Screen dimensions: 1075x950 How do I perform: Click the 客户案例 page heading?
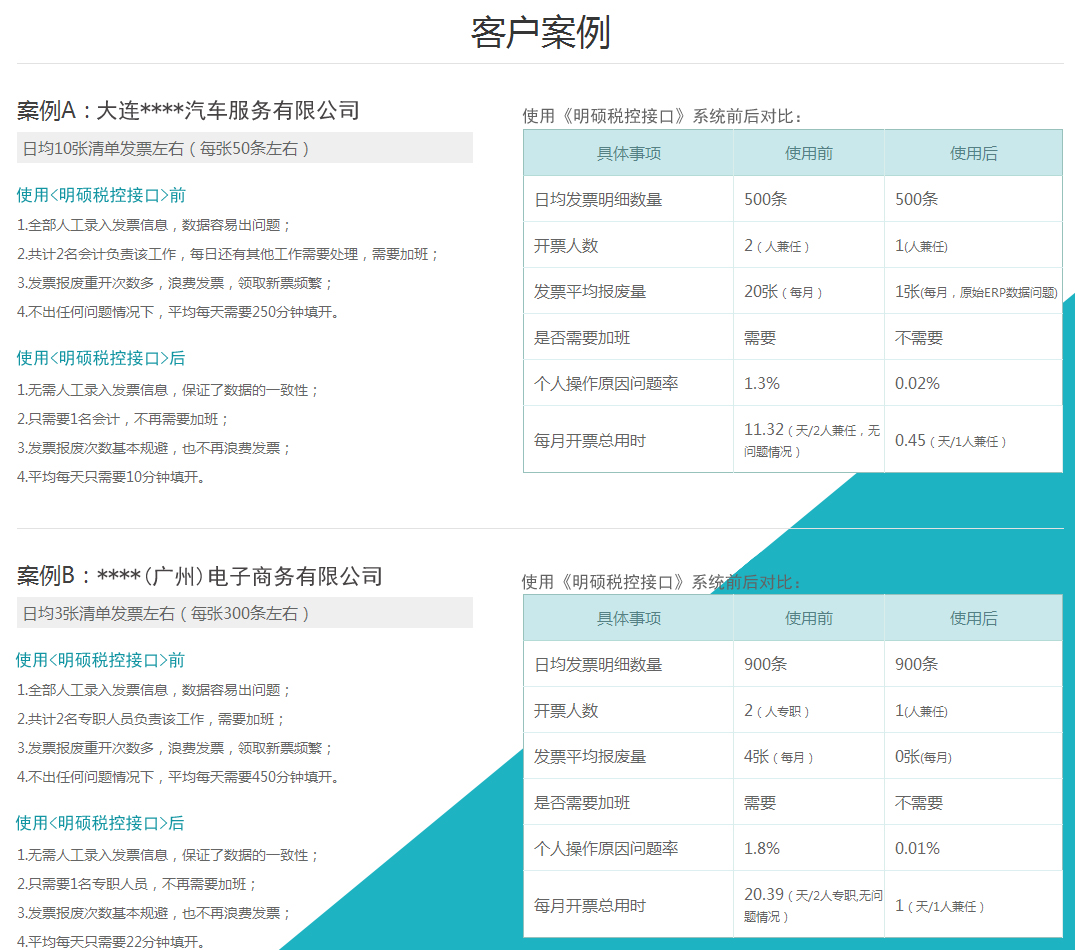540,32
